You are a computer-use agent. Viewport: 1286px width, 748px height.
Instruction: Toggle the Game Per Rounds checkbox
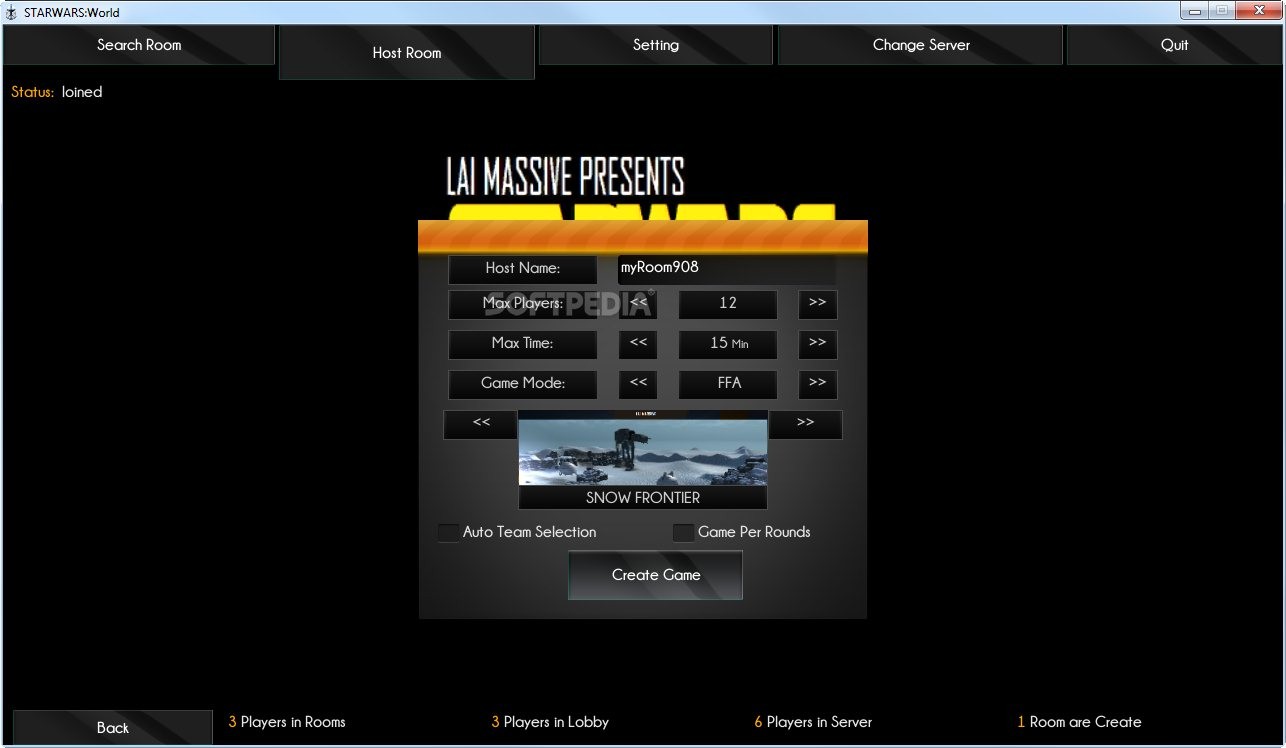tap(683, 533)
